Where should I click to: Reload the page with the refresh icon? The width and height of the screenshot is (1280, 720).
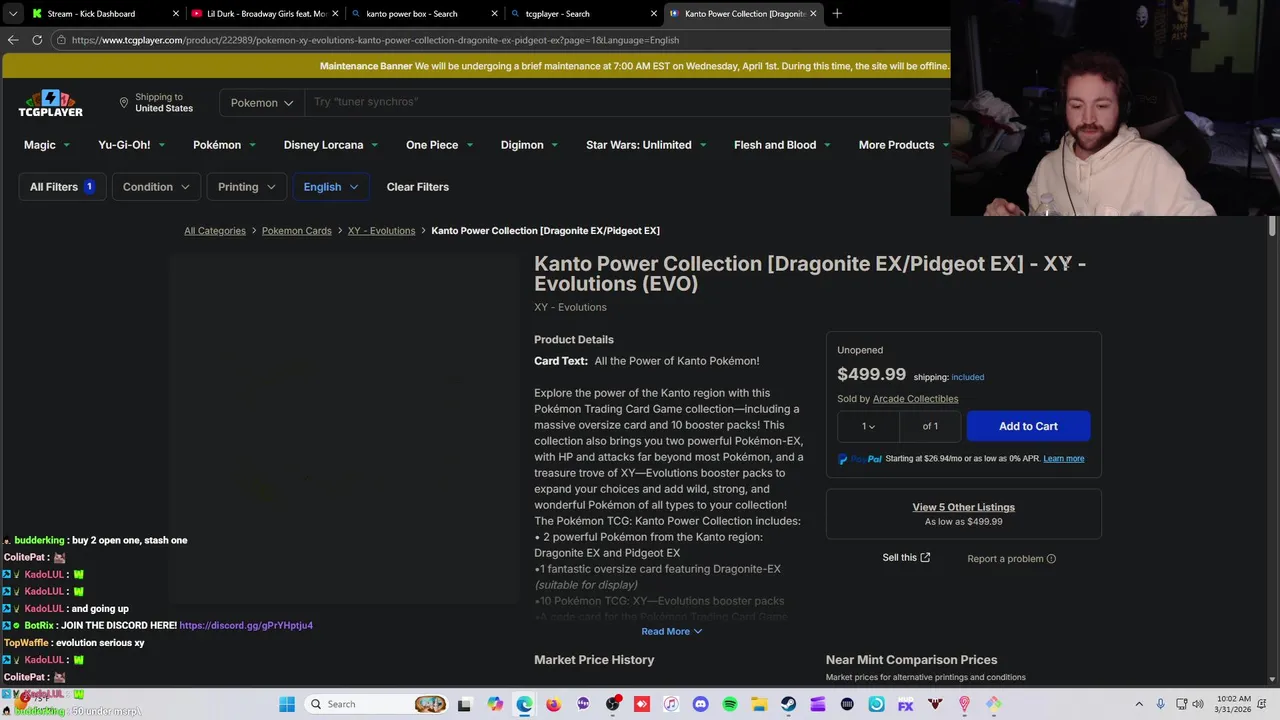(37, 40)
